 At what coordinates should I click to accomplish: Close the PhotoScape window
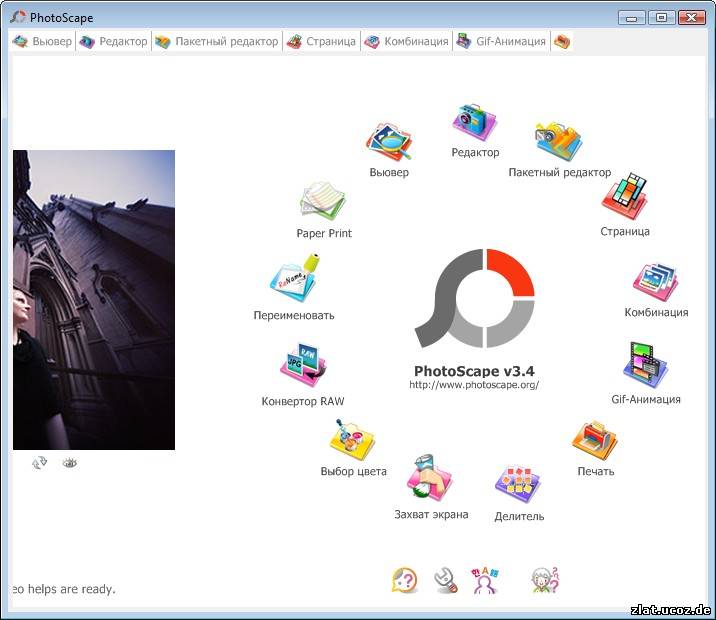(691, 18)
